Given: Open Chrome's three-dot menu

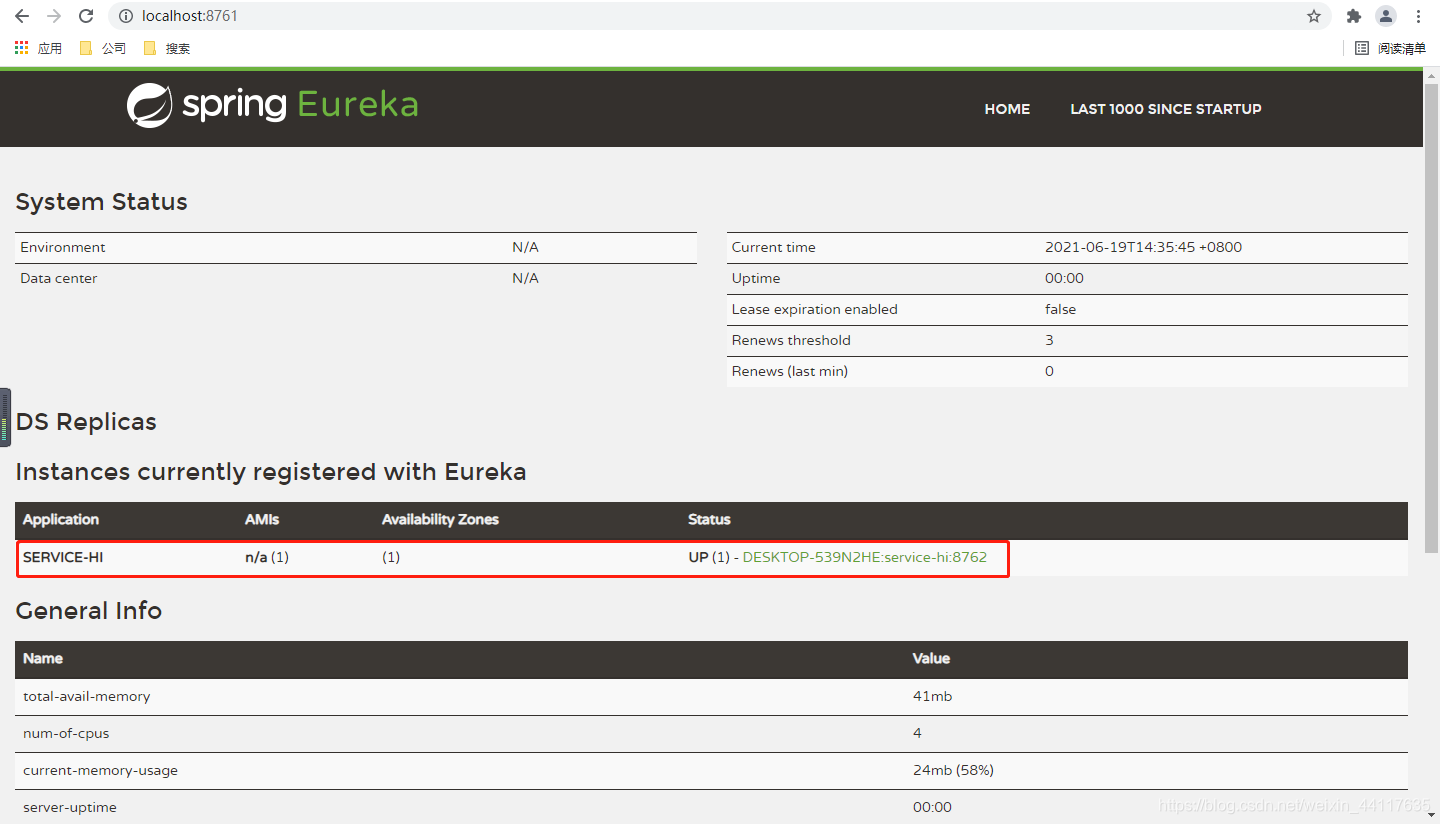Looking at the screenshot, I should click(1419, 16).
